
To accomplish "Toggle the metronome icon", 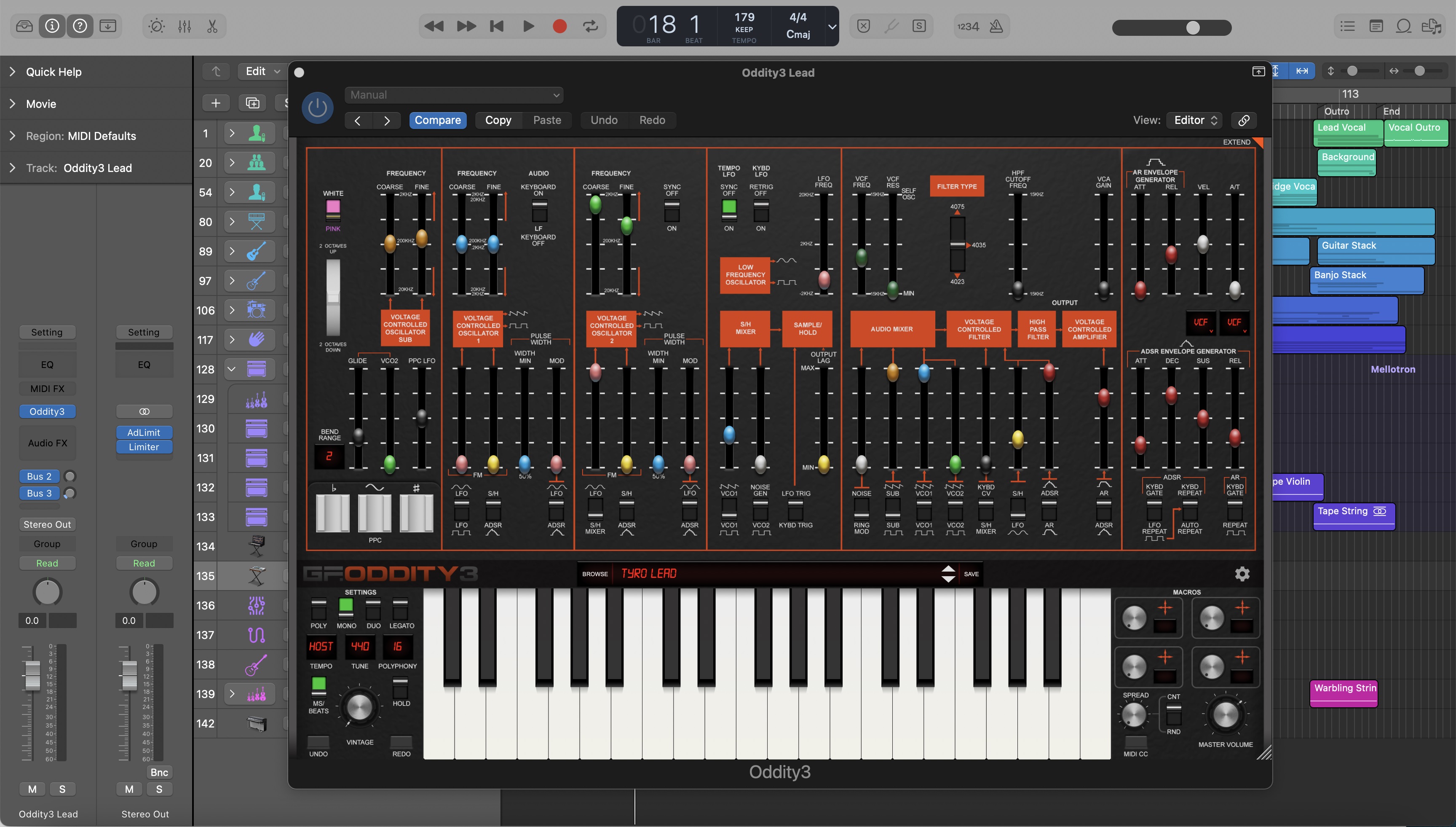I will 996,26.
